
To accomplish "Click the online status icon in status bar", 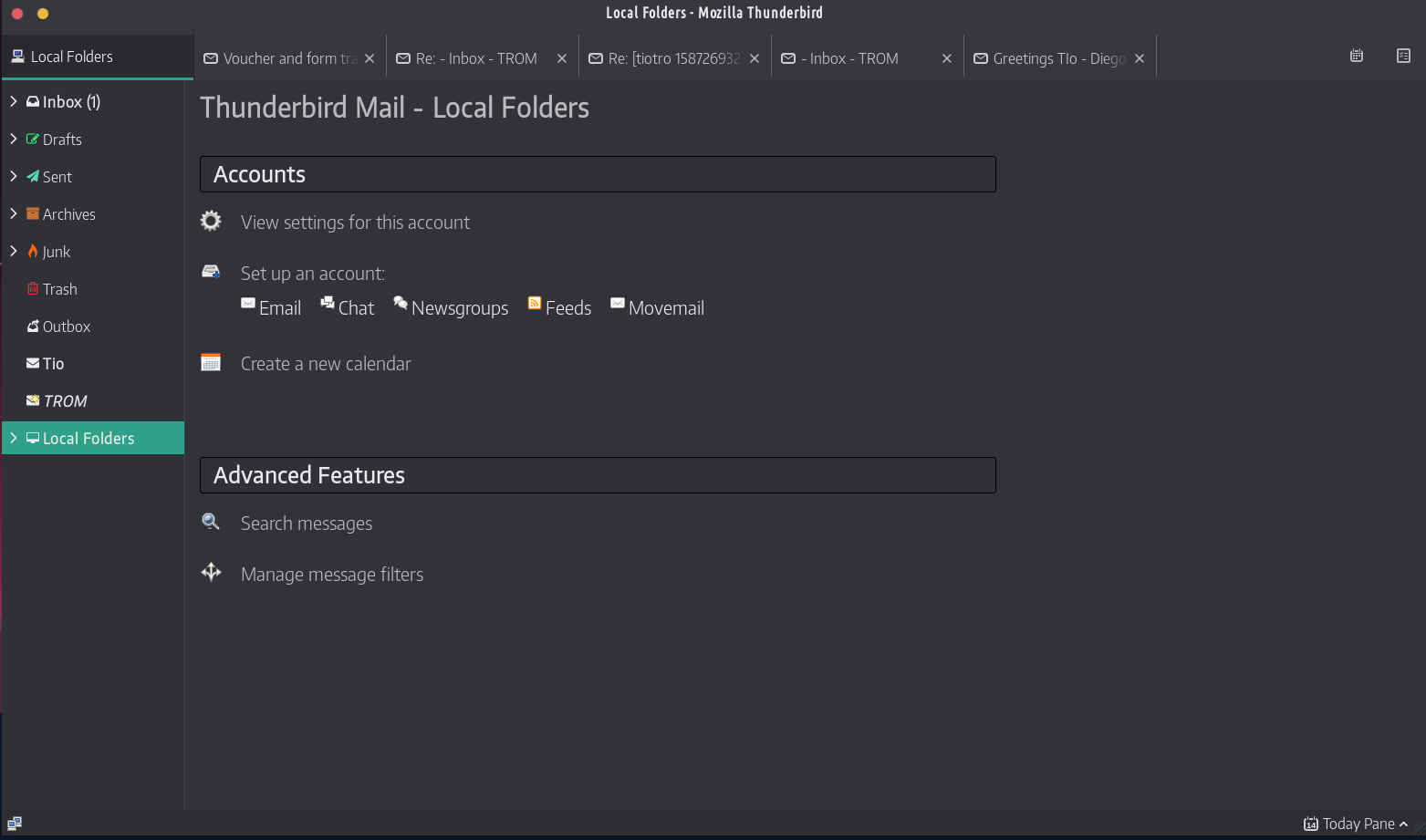I will [x=15, y=824].
